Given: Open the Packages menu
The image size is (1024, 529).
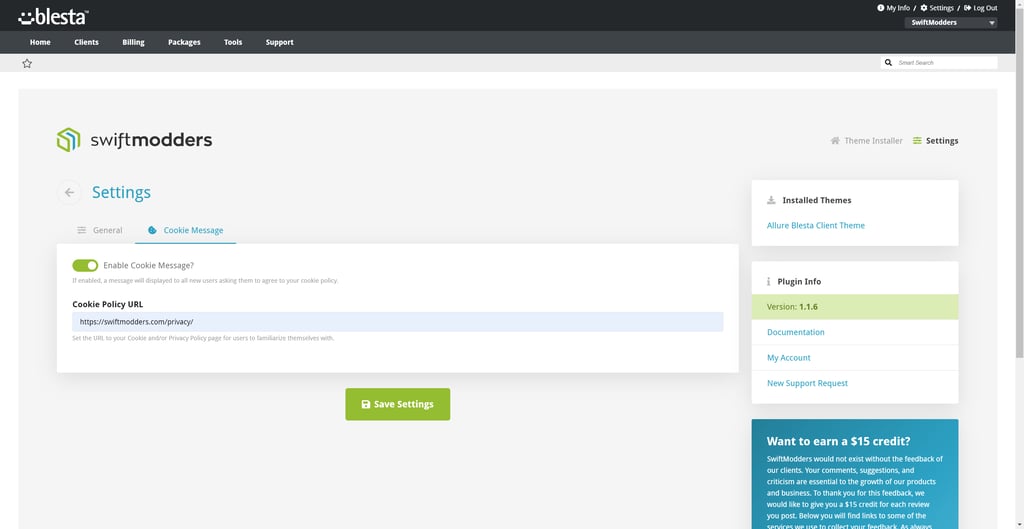Looking at the screenshot, I should click(184, 42).
